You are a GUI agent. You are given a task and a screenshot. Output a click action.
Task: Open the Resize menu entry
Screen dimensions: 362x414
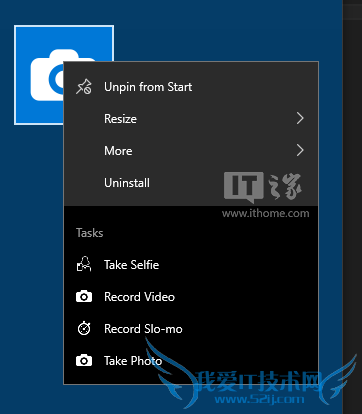click(x=191, y=119)
